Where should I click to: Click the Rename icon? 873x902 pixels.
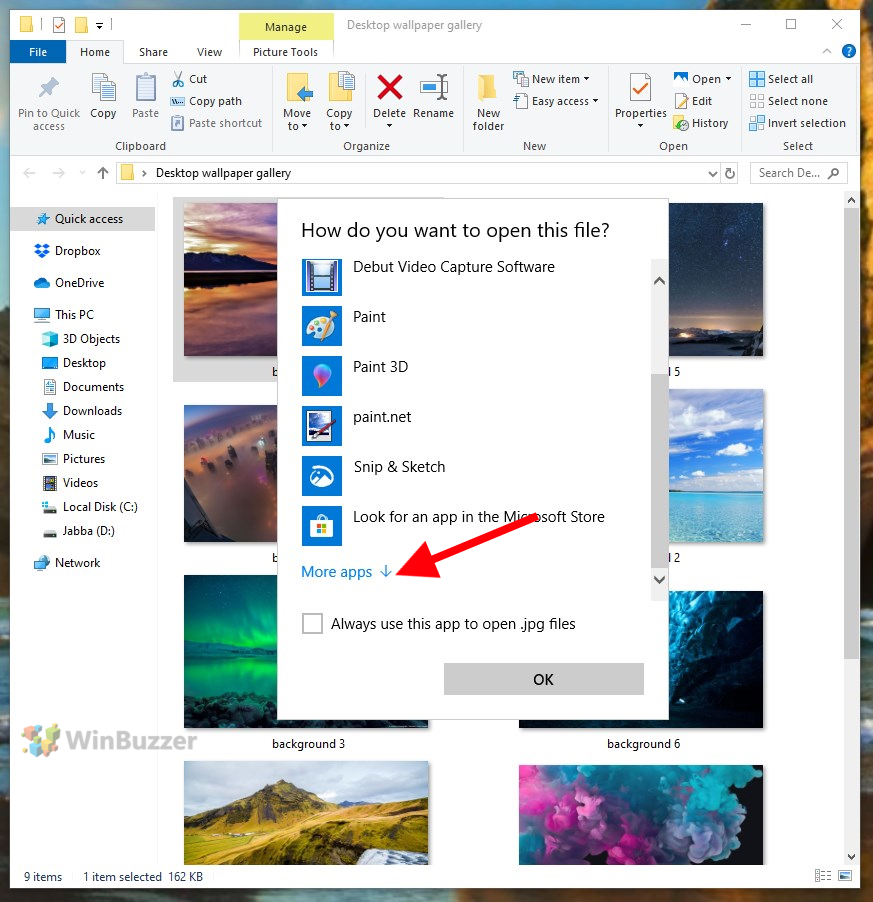pyautogui.click(x=434, y=87)
